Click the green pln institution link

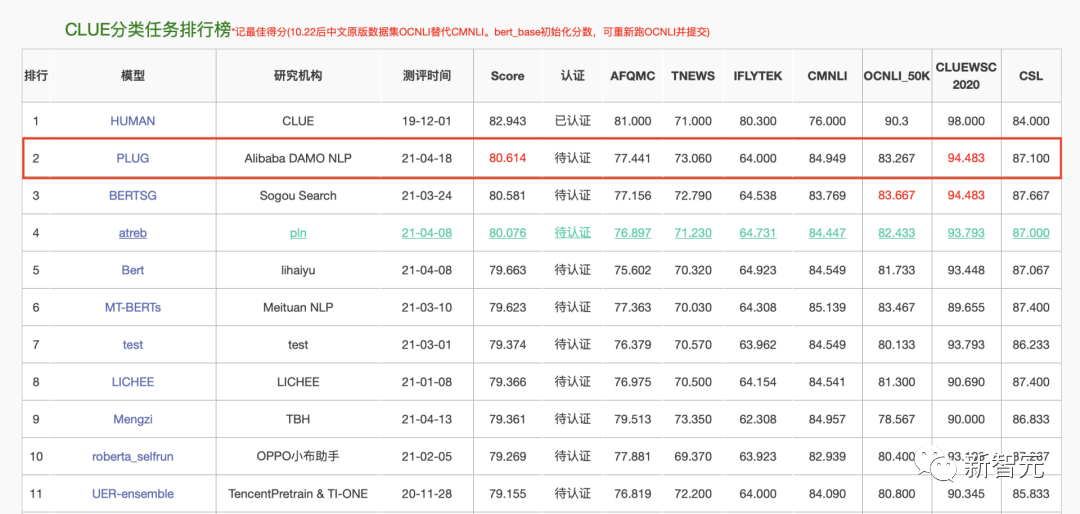tap(298, 233)
